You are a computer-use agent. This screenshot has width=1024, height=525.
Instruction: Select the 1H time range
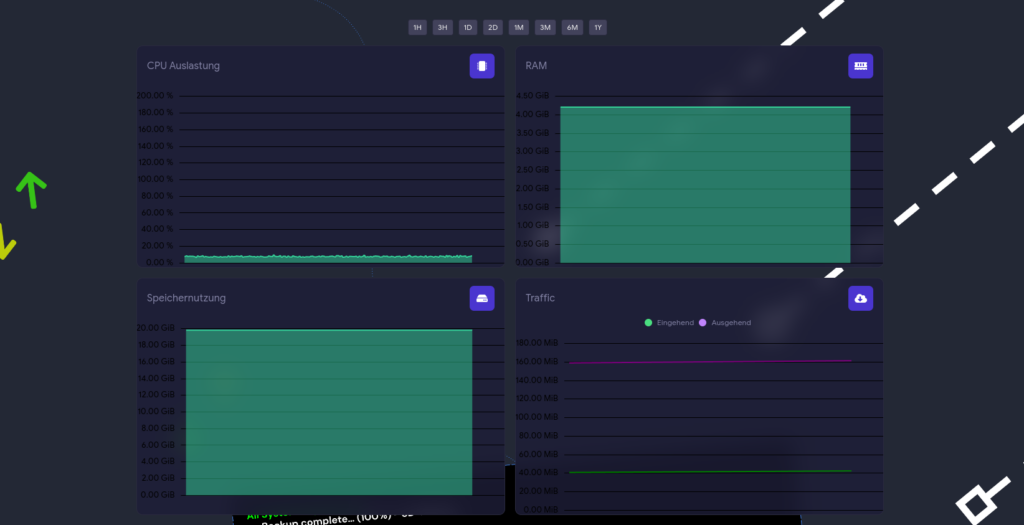click(x=417, y=27)
